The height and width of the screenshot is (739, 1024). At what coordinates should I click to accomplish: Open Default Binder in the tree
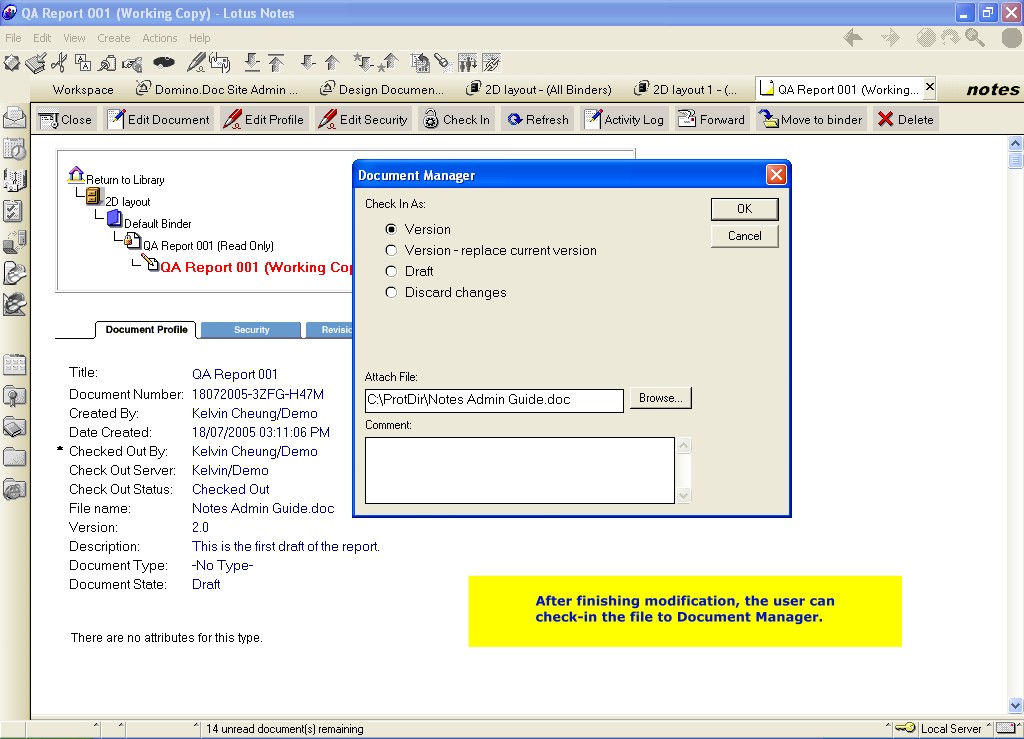click(x=157, y=224)
